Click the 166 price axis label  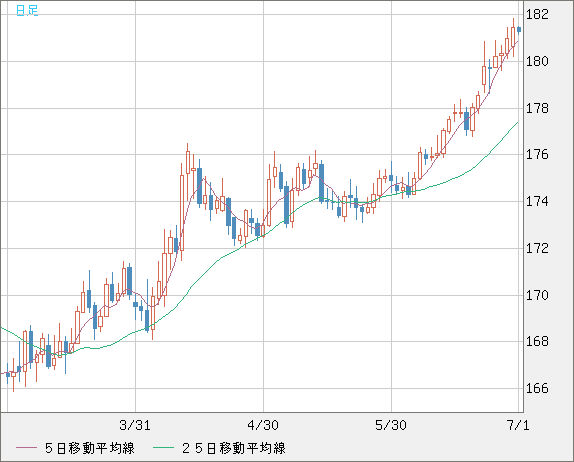pos(537,388)
